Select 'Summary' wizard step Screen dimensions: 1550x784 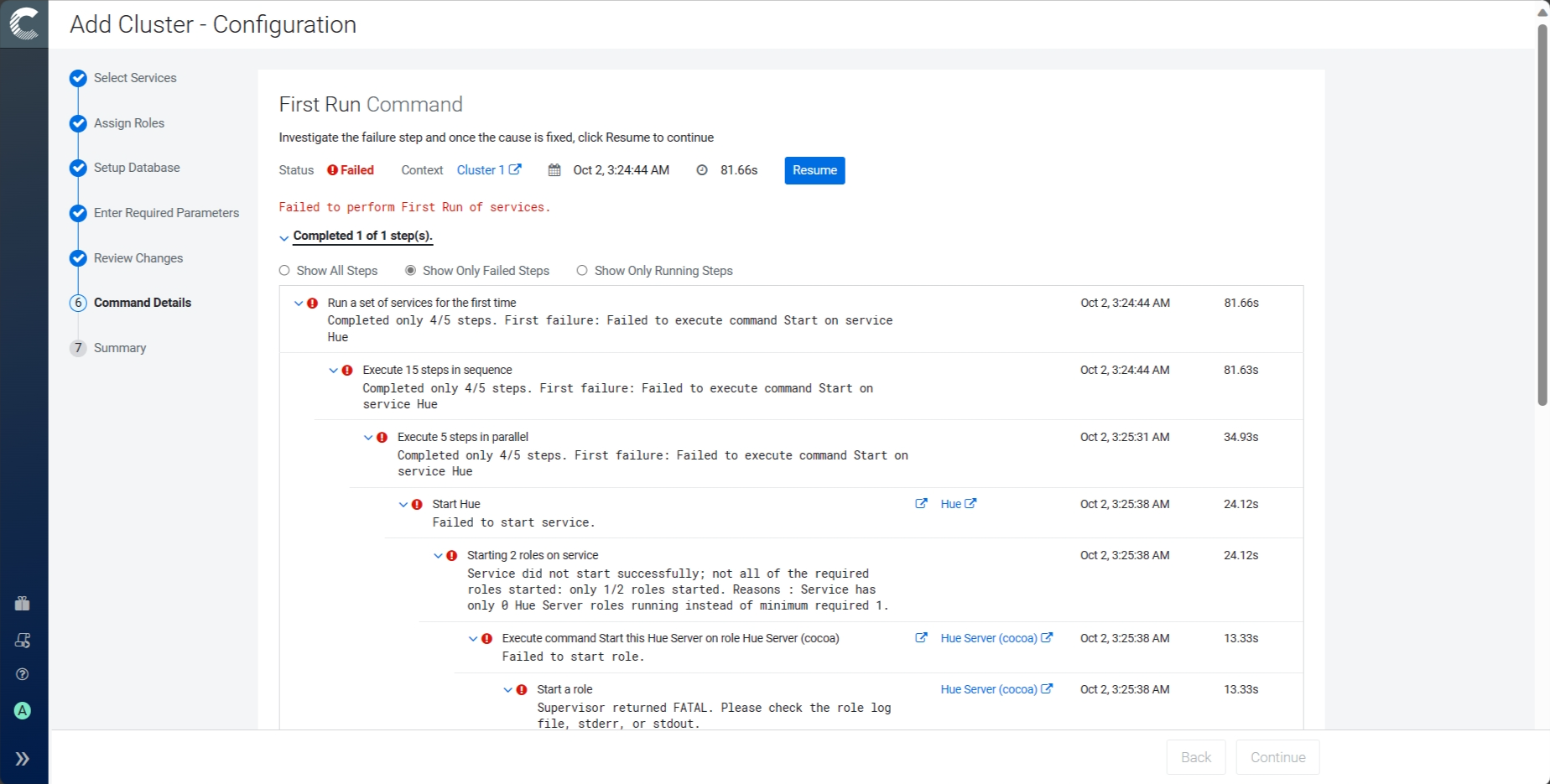tap(119, 348)
